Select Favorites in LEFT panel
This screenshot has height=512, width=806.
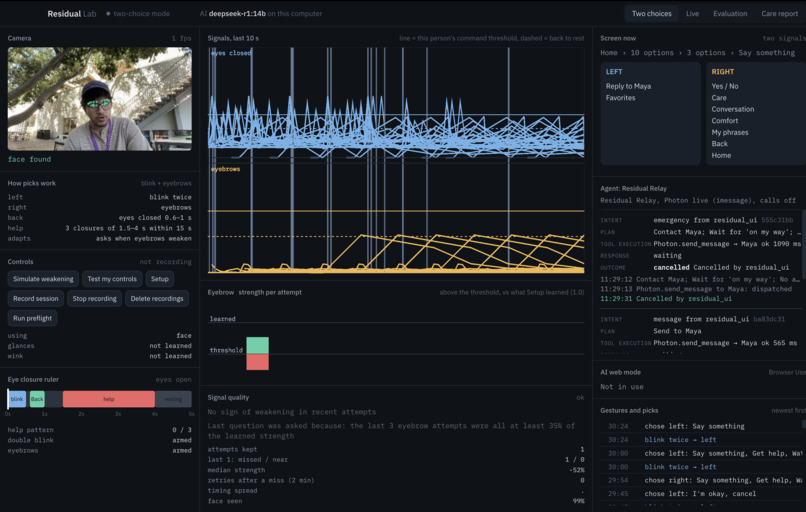point(620,98)
